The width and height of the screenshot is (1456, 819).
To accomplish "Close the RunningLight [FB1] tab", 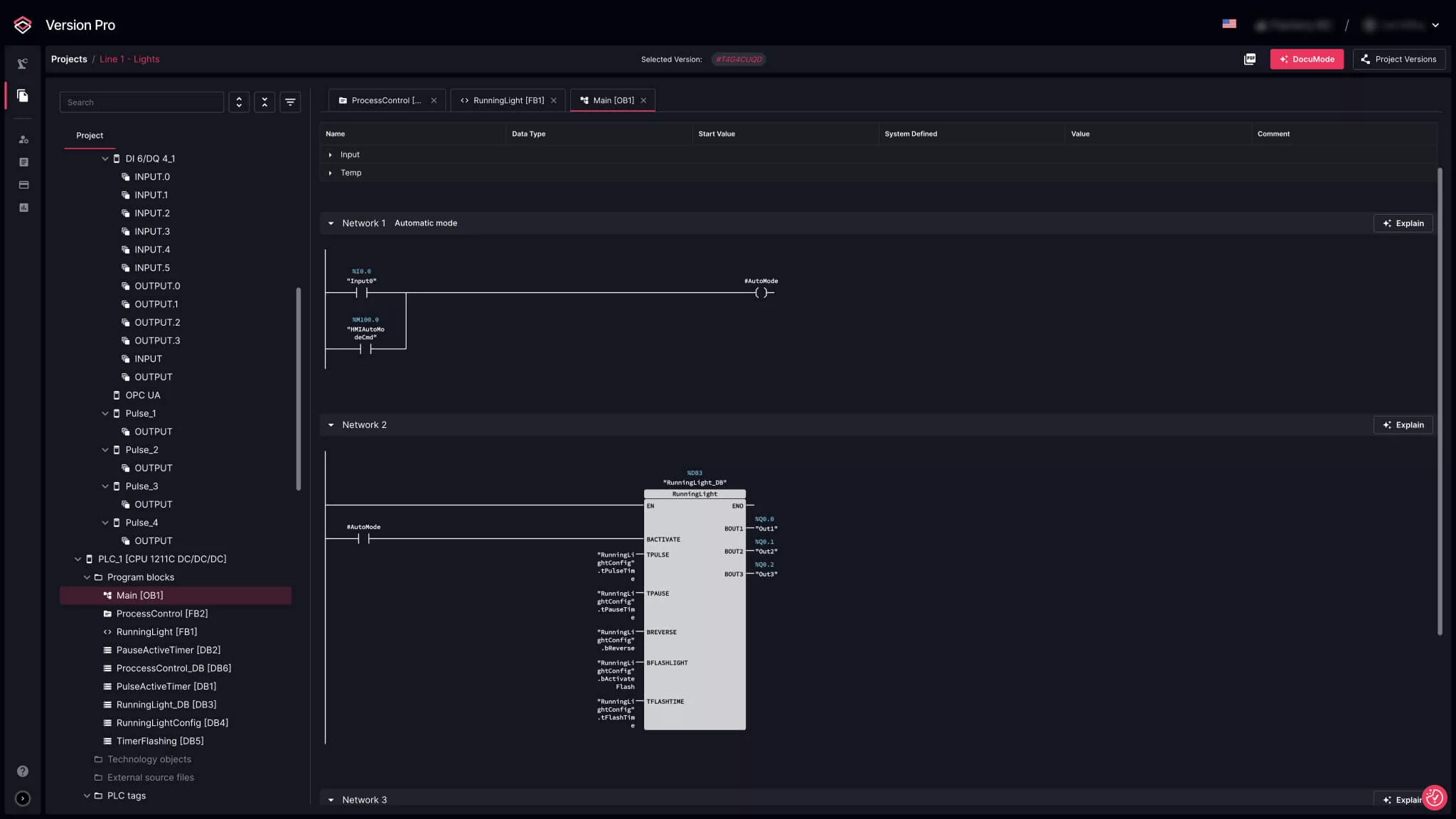I will point(554,101).
